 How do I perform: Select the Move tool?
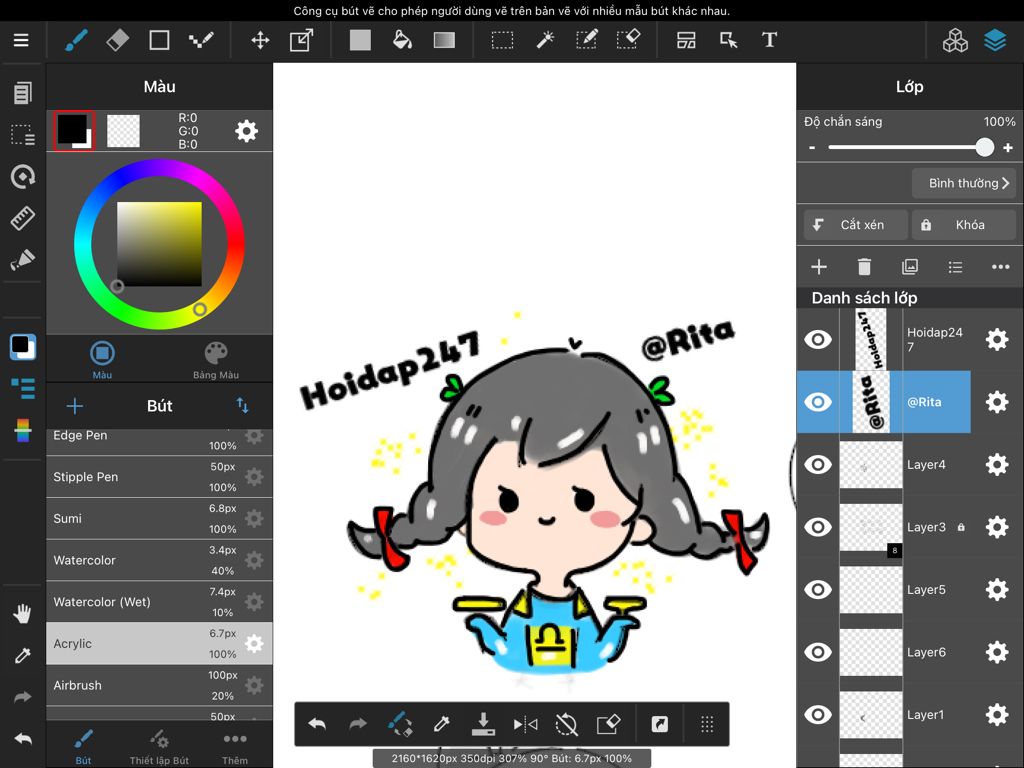click(x=260, y=40)
